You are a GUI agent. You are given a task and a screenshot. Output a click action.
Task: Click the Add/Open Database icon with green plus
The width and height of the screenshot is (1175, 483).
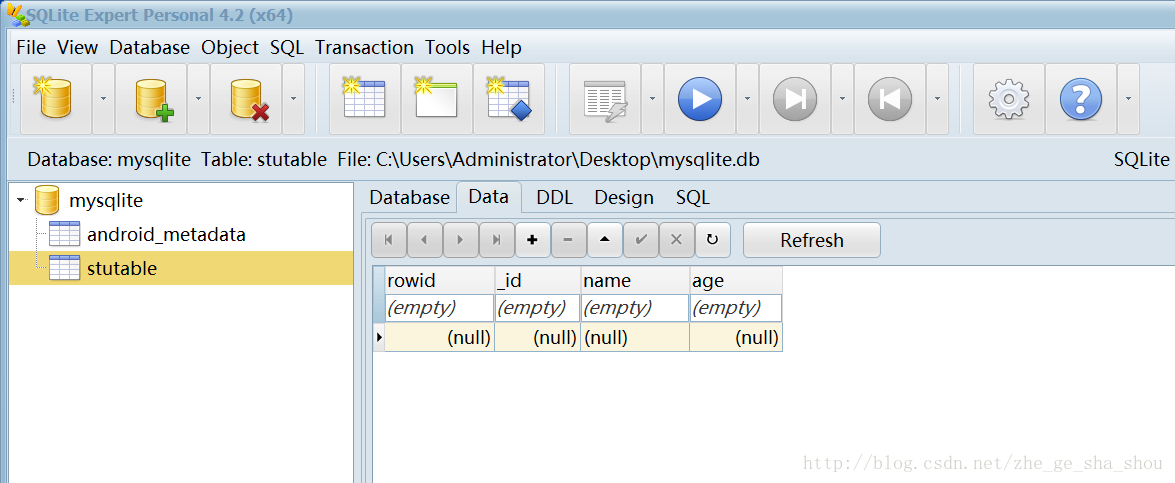[x=151, y=99]
